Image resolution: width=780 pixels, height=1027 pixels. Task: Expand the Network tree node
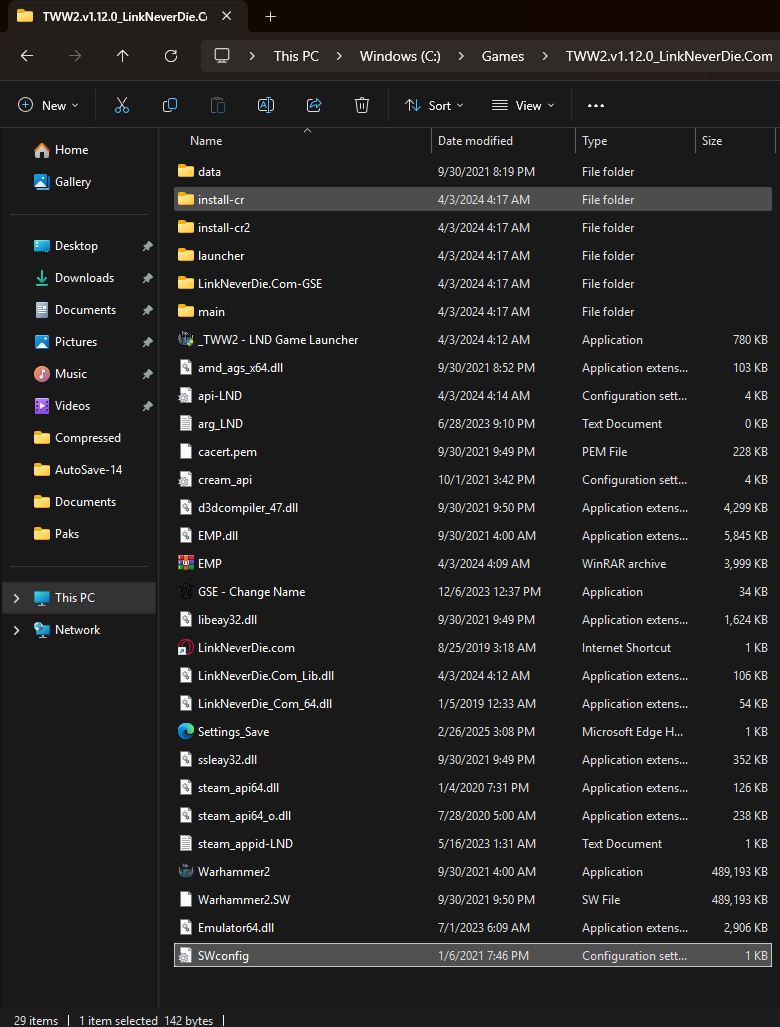pos(16,630)
